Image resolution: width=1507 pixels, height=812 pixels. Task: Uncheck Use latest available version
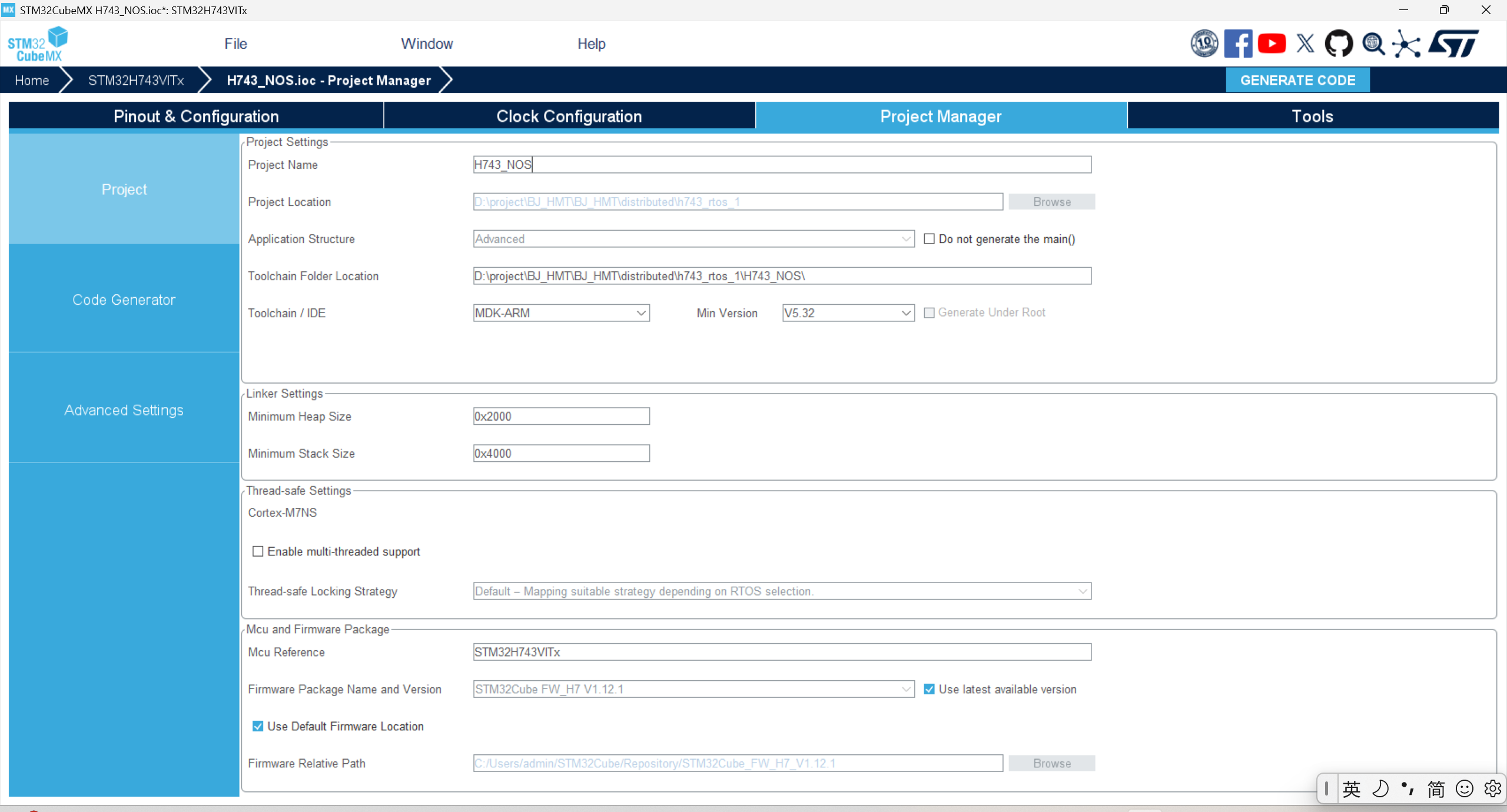(x=929, y=689)
